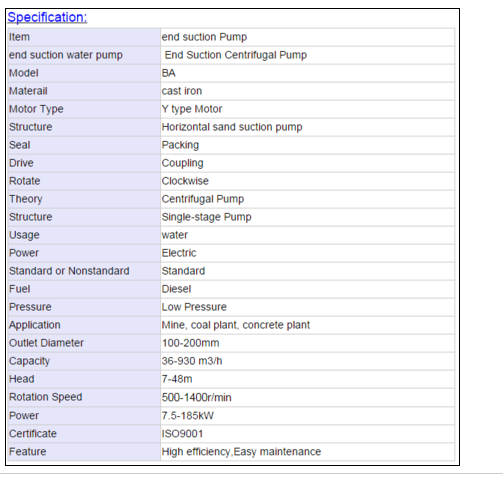Click 'Horizontal sand suction pump' text

click(232, 127)
